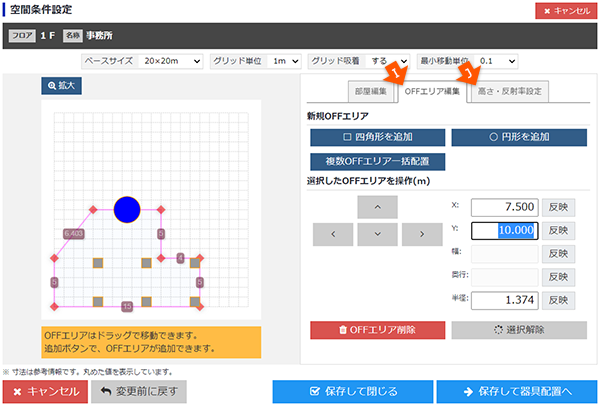This screenshot has width=600, height=406.
Task: Click the 幅 width input field
Action: click(x=505, y=254)
